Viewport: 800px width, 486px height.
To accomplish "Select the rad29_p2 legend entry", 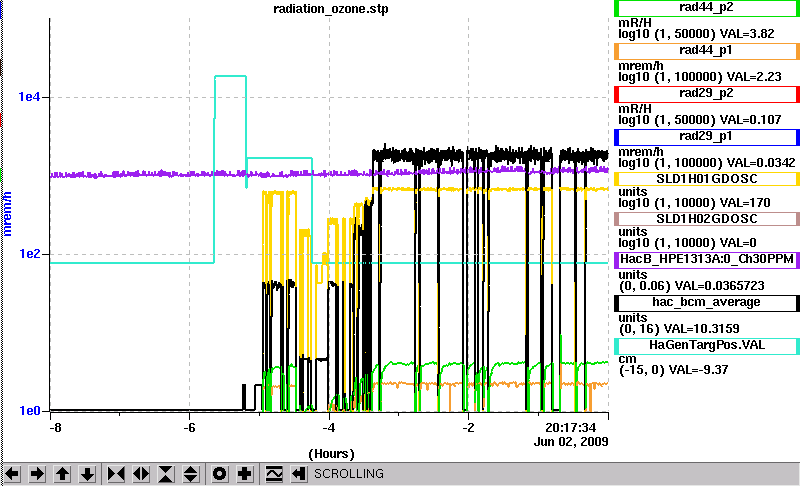I will pyautogui.click(x=707, y=94).
